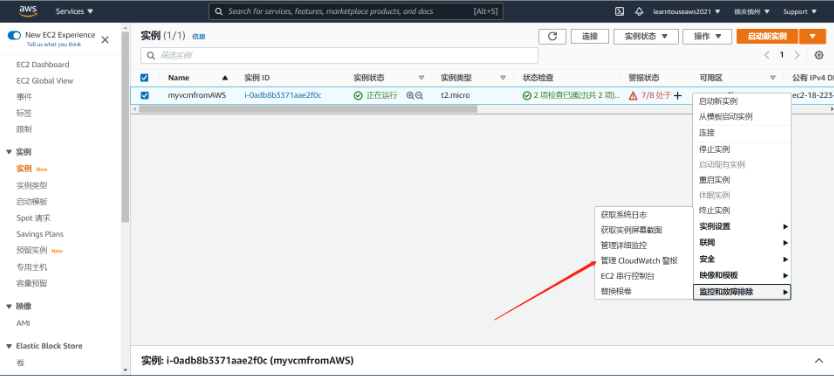Open the launch instance split arrow

(812, 36)
